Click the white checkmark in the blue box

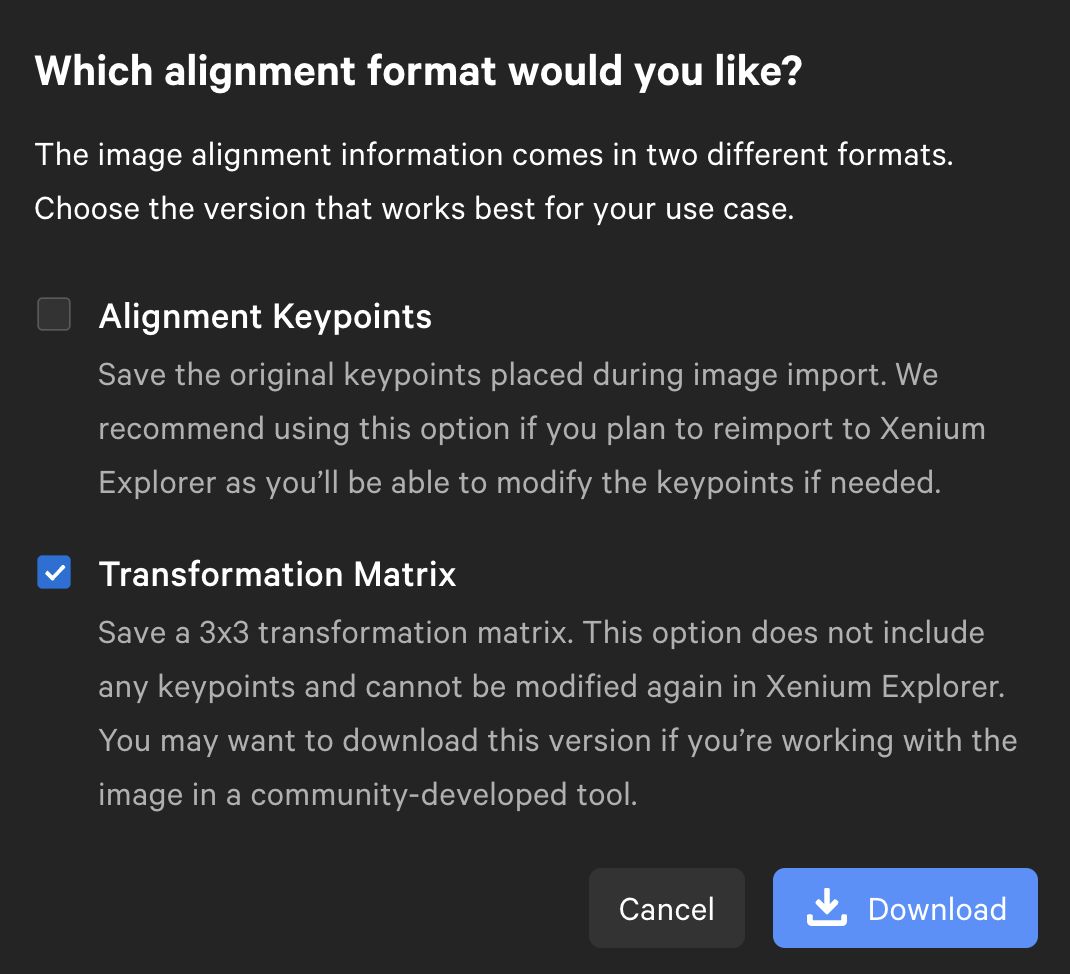(54, 573)
